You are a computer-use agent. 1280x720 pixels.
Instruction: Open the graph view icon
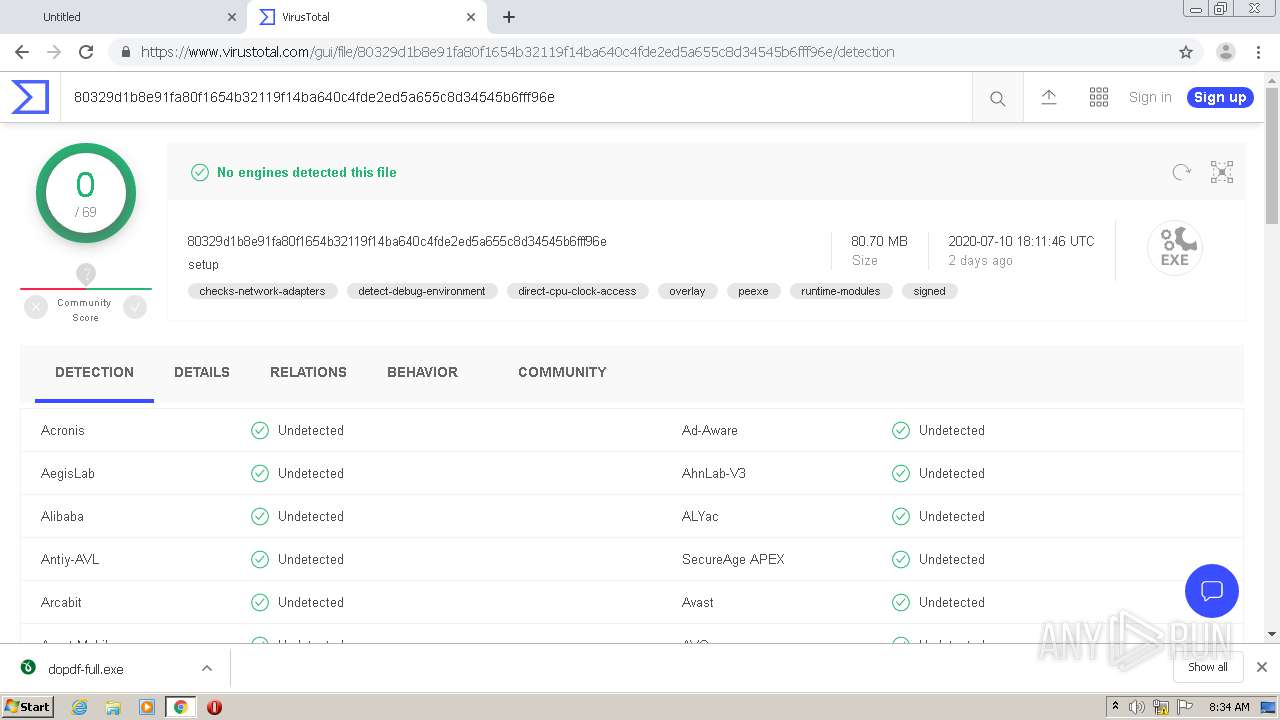(1222, 172)
